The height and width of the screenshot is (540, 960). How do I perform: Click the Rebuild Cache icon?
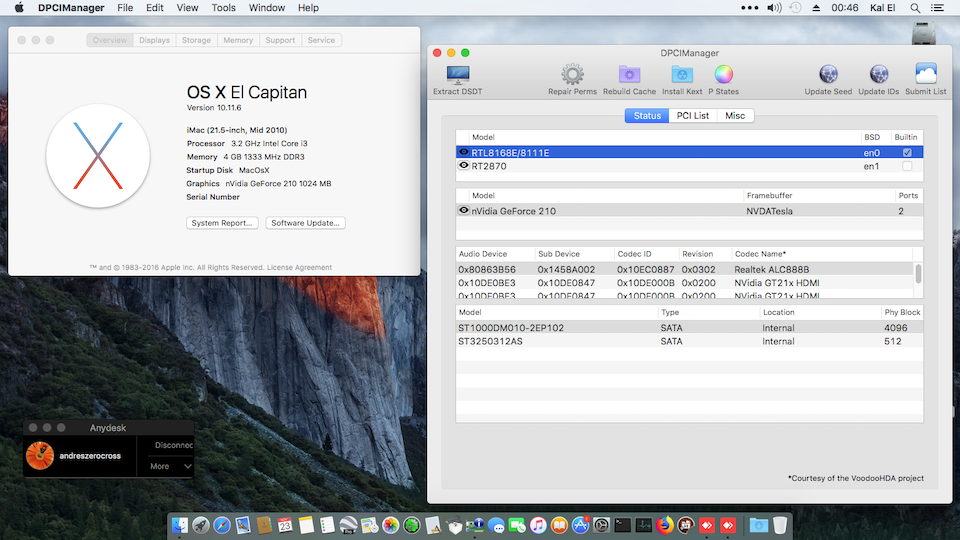tap(629, 75)
